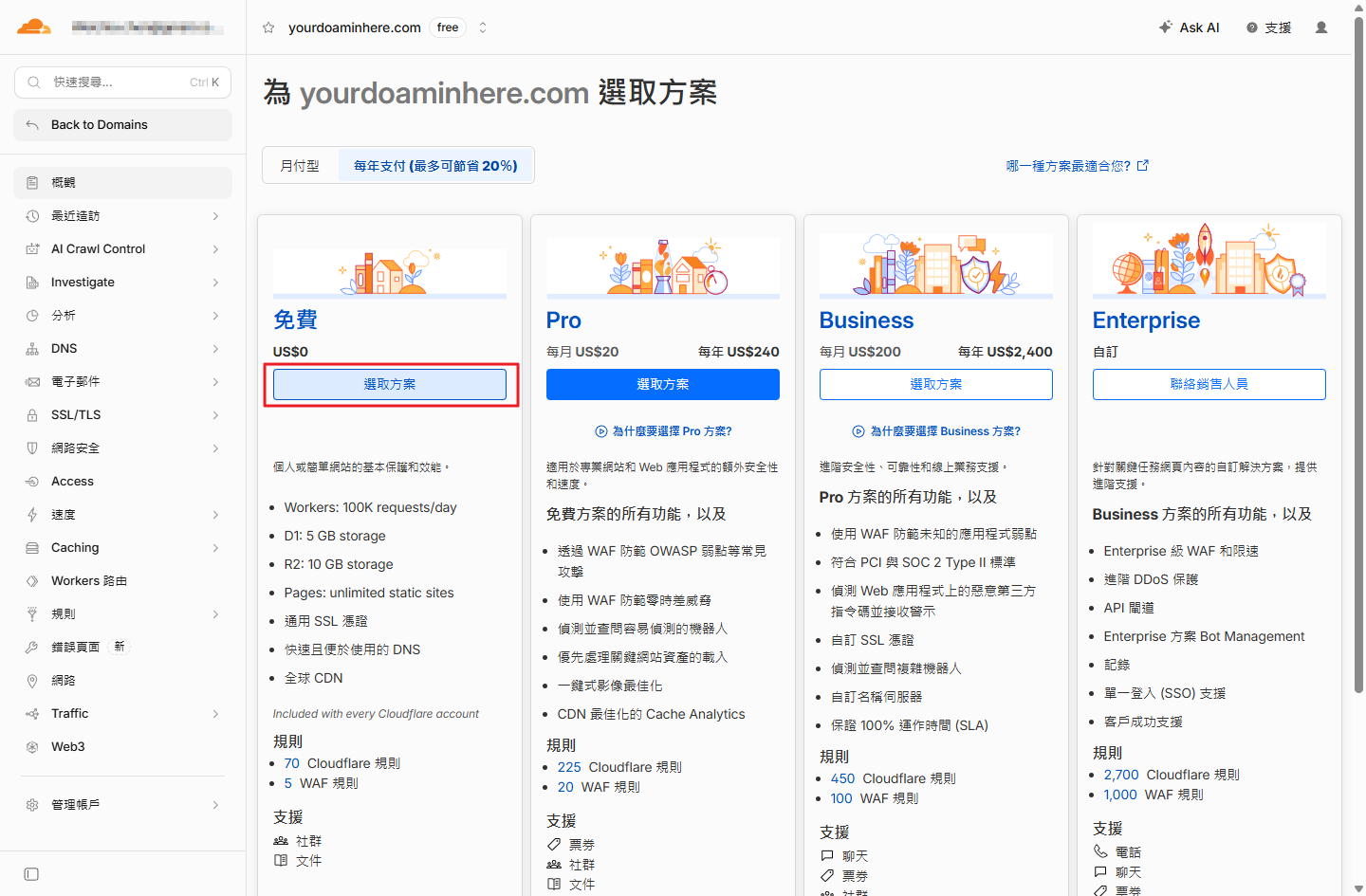Image resolution: width=1366 pixels, height=896 pixels.
Task: Click the AI Crawl Control icon
Action: [32, 249]
